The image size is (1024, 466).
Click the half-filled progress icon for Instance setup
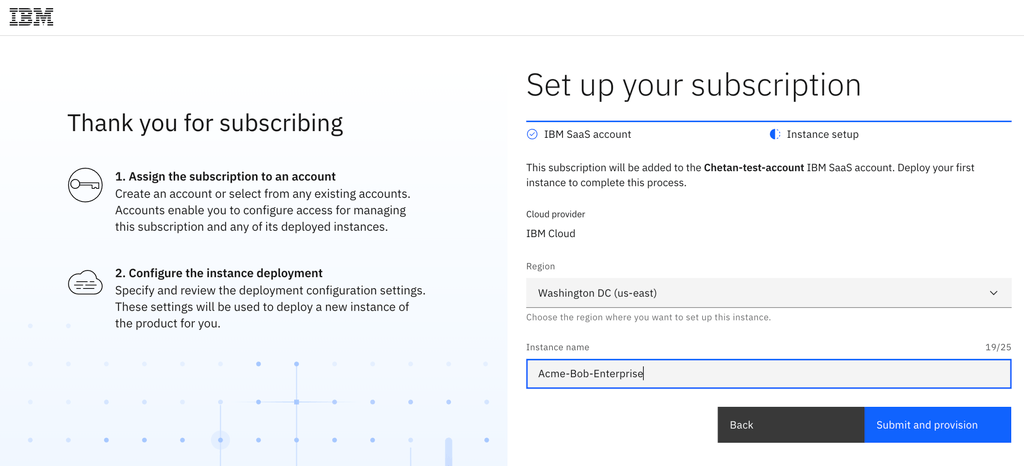(774, 134)
